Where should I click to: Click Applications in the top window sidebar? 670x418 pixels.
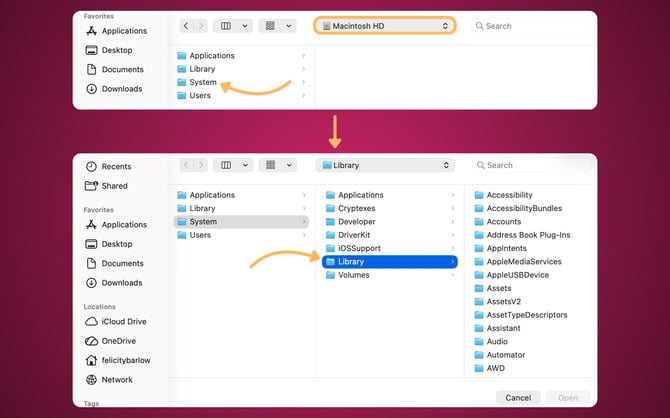tap(116, 31)
